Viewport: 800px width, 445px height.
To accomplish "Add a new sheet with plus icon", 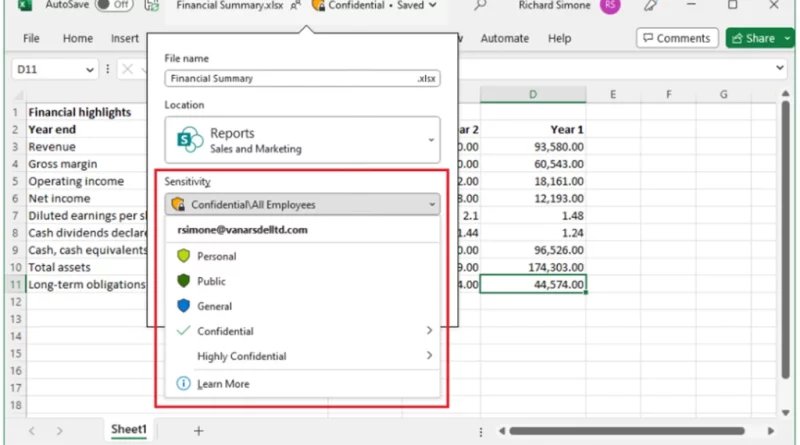I will pos(198,431).
